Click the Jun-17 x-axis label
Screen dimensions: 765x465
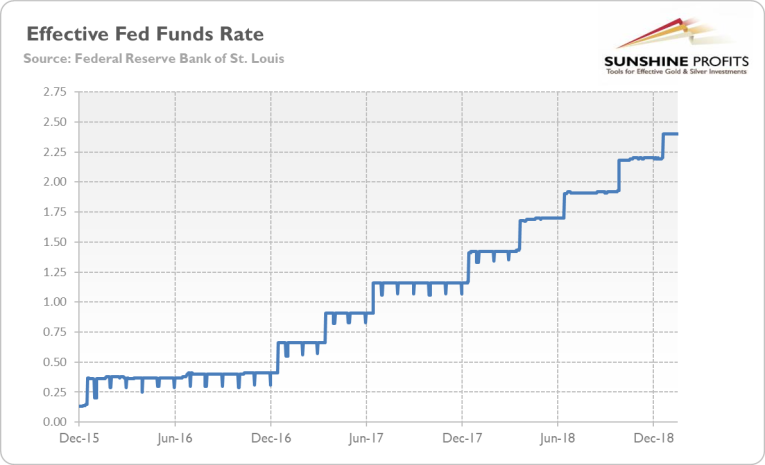click(366, 437)
